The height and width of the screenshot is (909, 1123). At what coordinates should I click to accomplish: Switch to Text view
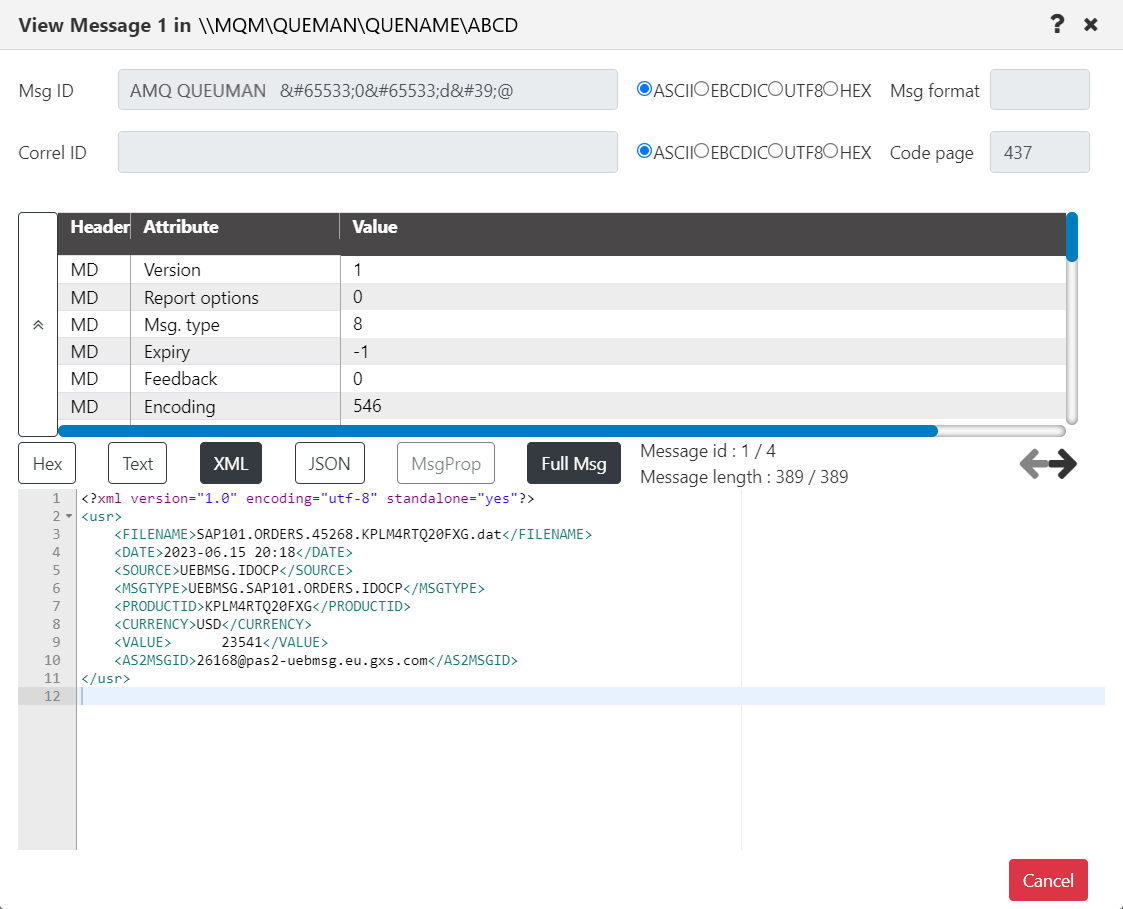tap(138, 463)
